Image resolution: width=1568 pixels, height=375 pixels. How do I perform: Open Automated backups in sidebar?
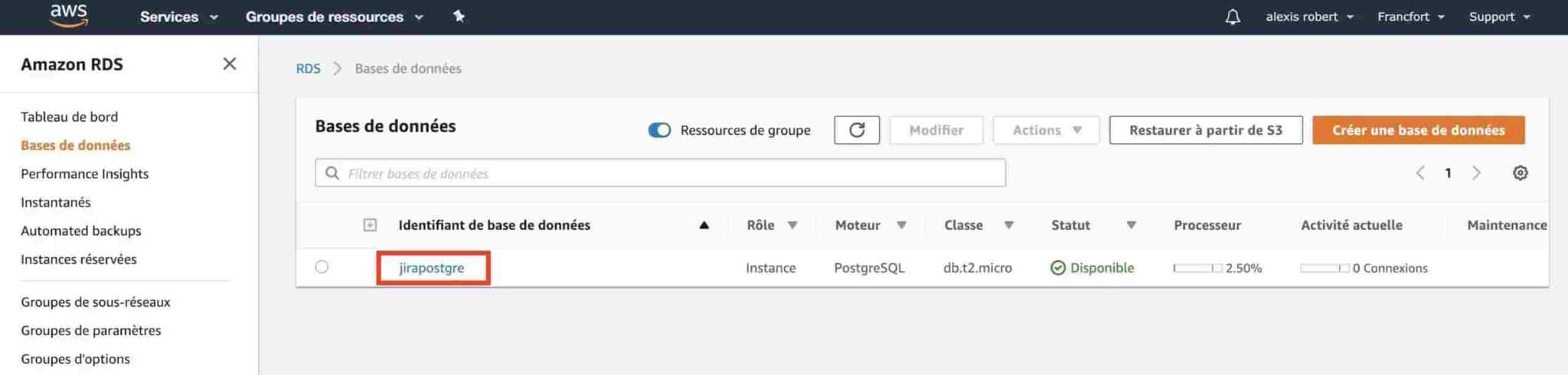click(x=80, y=230)
